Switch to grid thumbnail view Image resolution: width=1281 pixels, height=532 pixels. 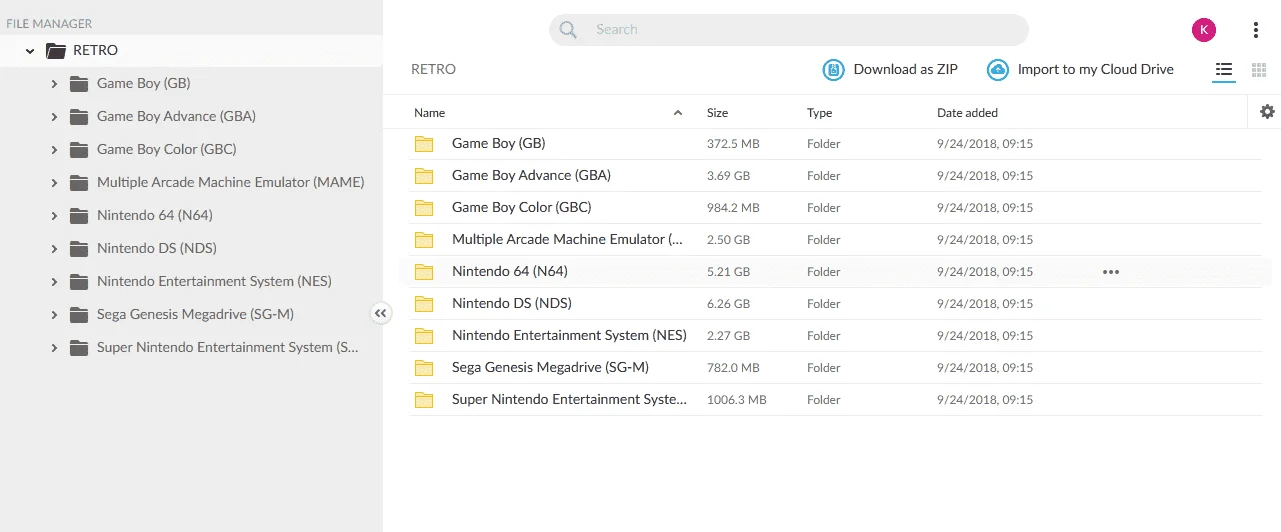point(1259,70)
